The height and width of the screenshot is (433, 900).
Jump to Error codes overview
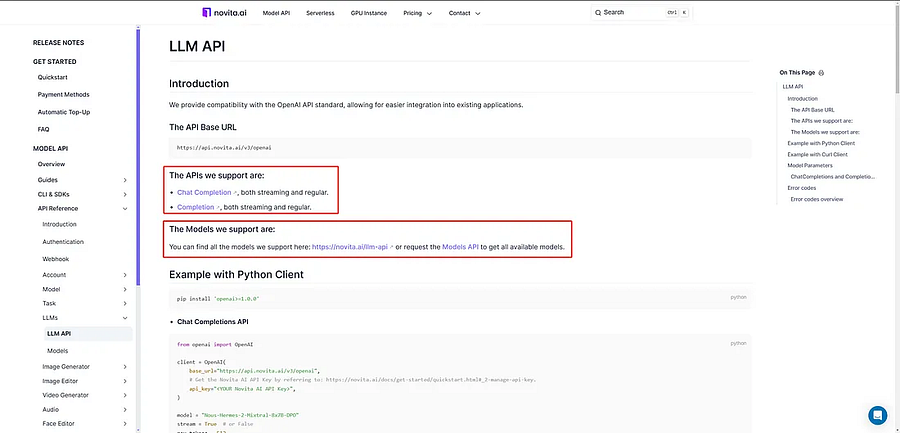tap(817, 199)
